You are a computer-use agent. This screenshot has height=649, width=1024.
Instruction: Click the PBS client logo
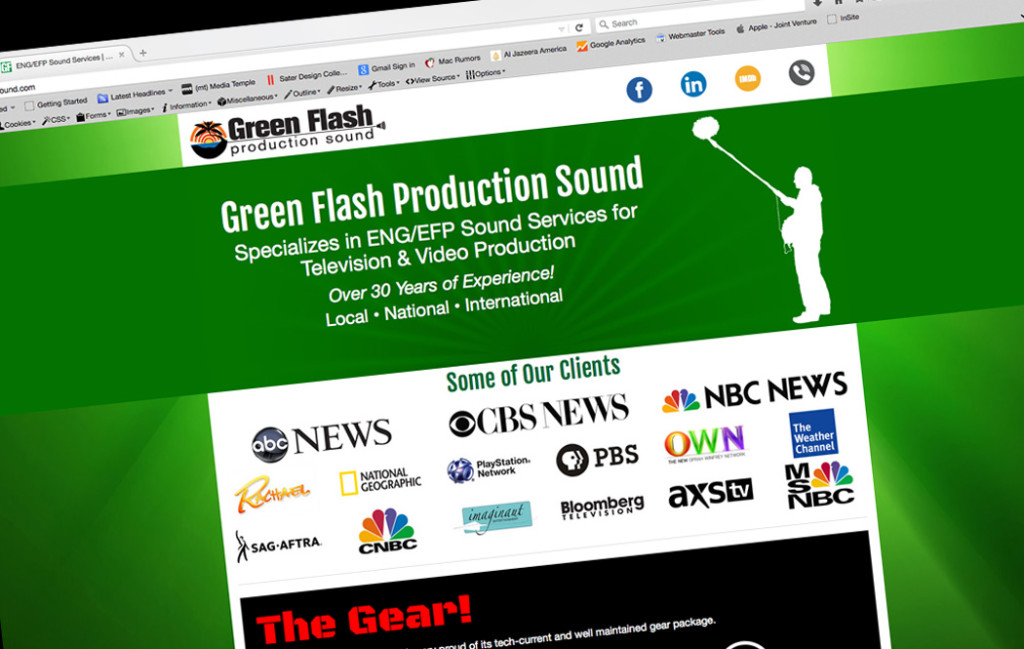[x=597, y=458]
